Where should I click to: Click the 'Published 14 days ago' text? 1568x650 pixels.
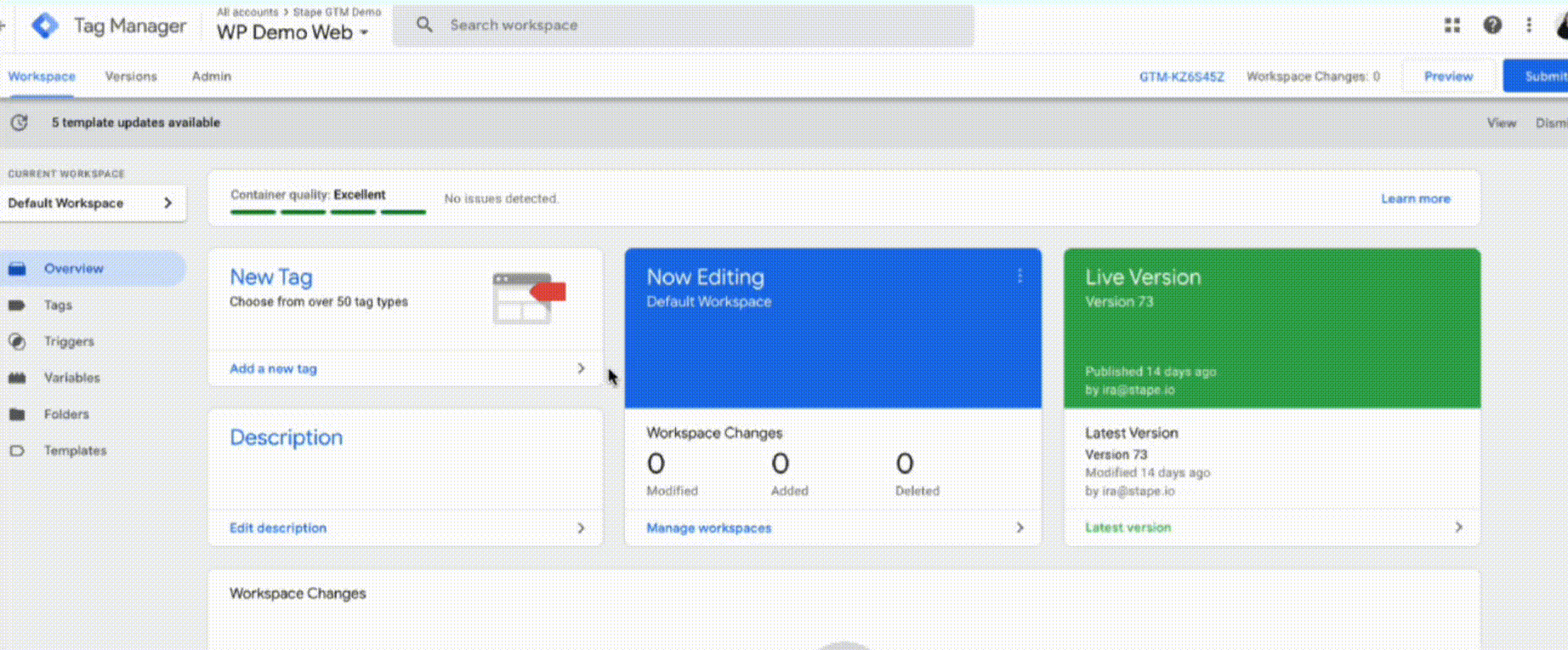(x=1150, y=372)
